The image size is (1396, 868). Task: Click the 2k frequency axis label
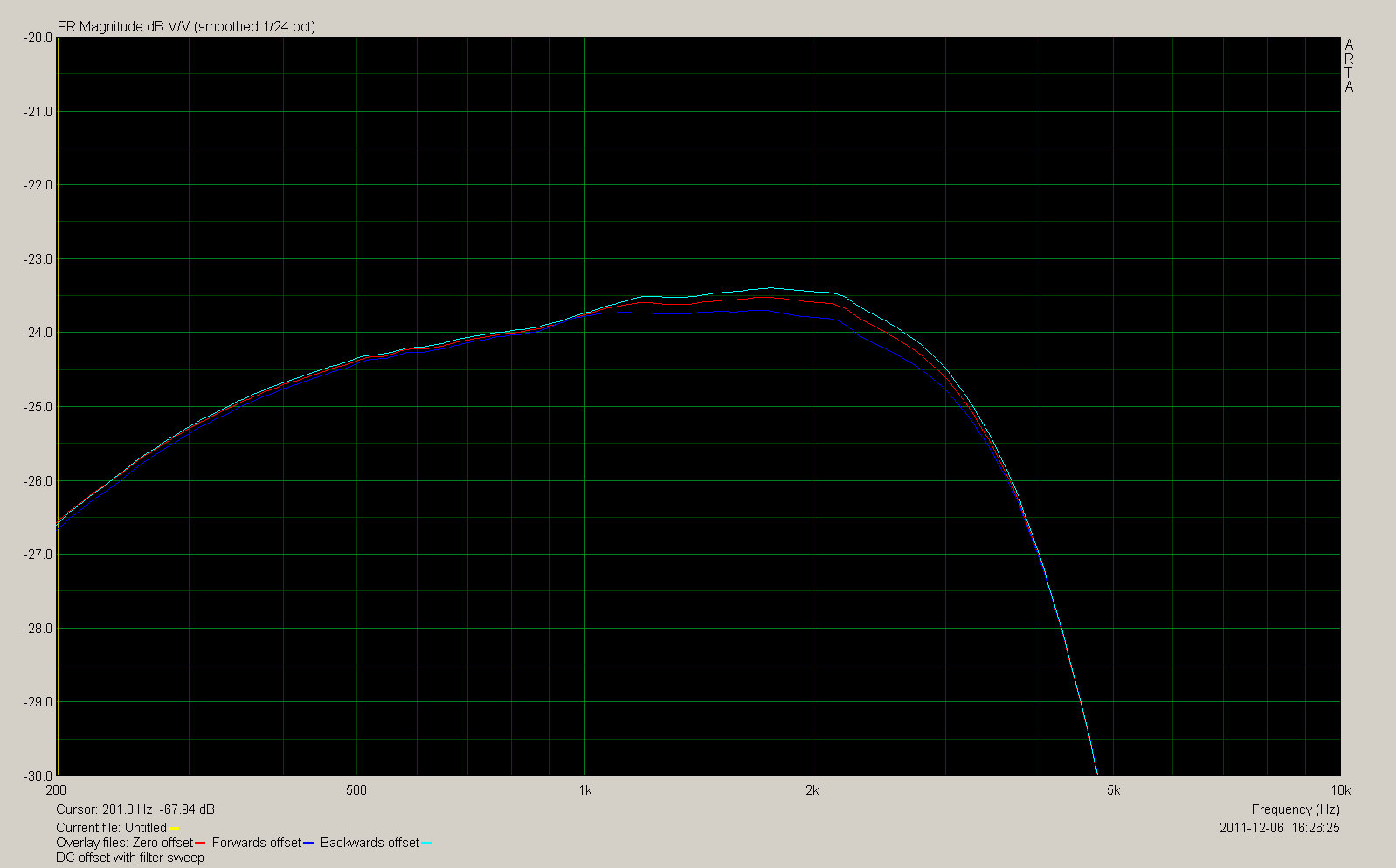(812, 790)
